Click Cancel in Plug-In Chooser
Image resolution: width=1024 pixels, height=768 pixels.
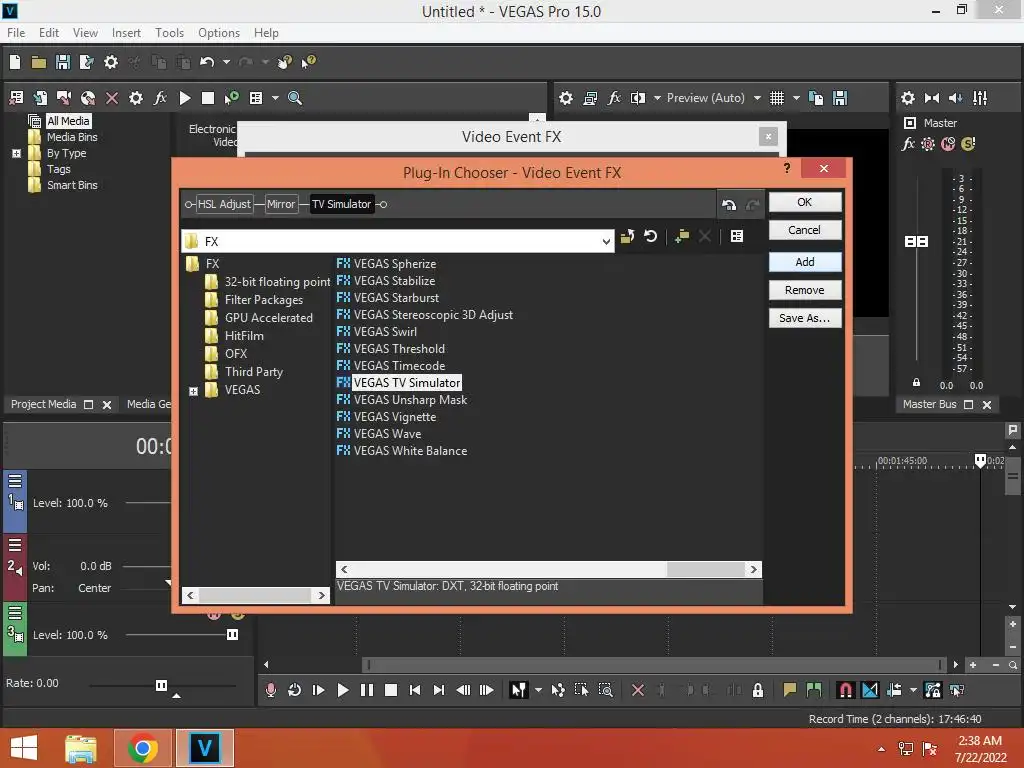805,230
